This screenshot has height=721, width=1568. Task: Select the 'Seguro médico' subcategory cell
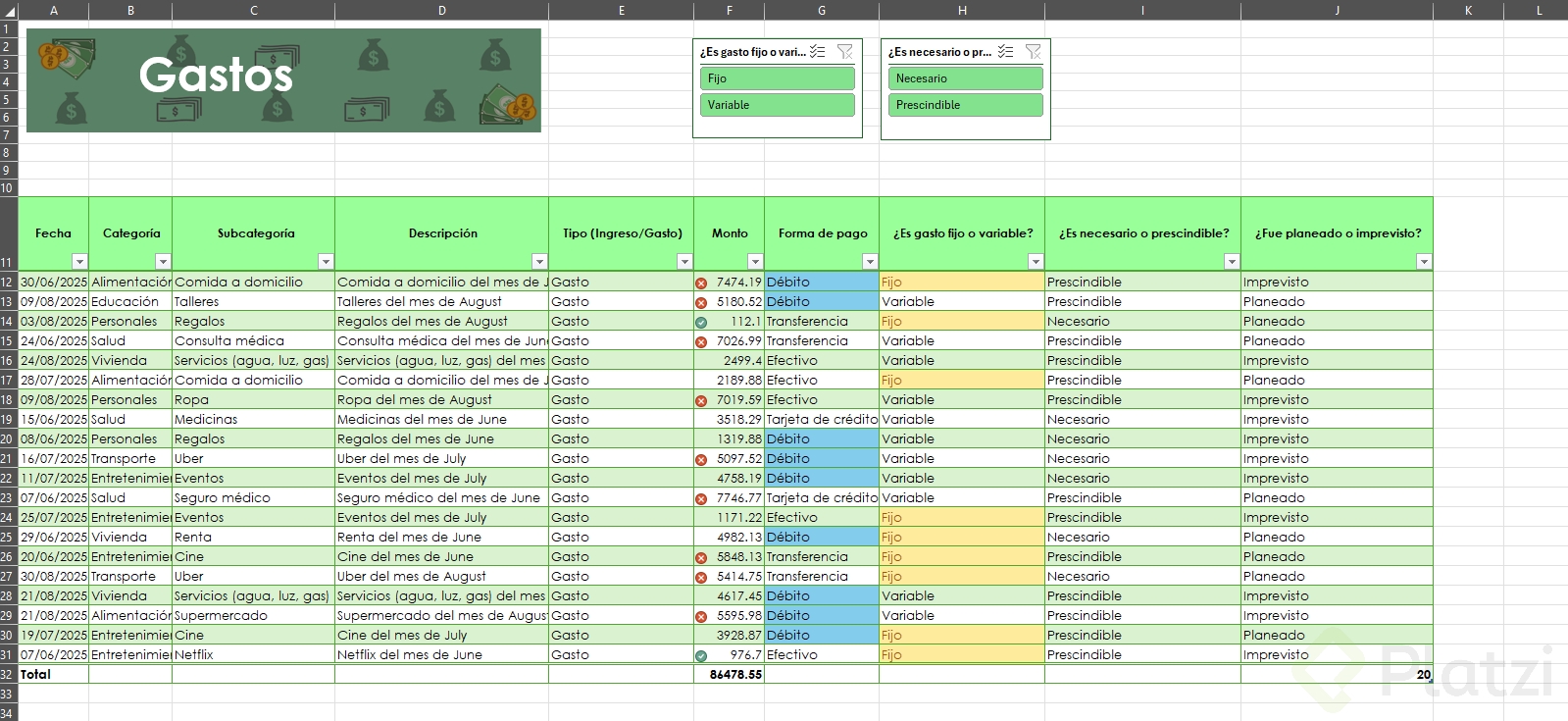click(x=253, y=497)
